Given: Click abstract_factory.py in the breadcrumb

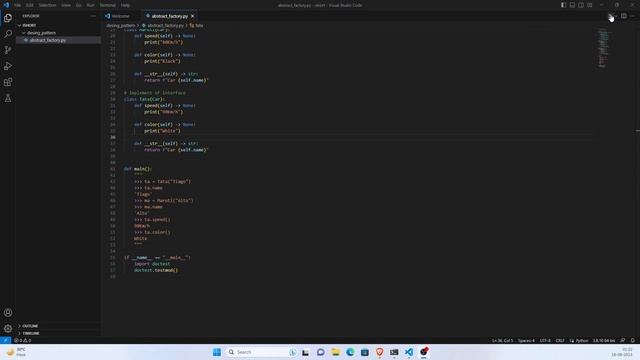Looking at the screenshot, I should (165, 25).
